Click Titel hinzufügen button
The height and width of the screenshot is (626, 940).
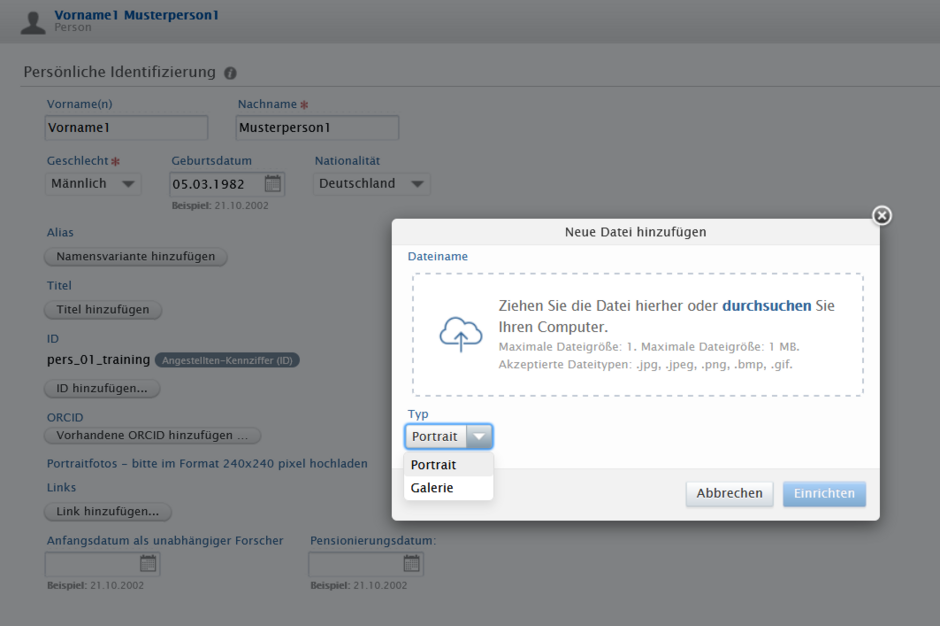103,310
